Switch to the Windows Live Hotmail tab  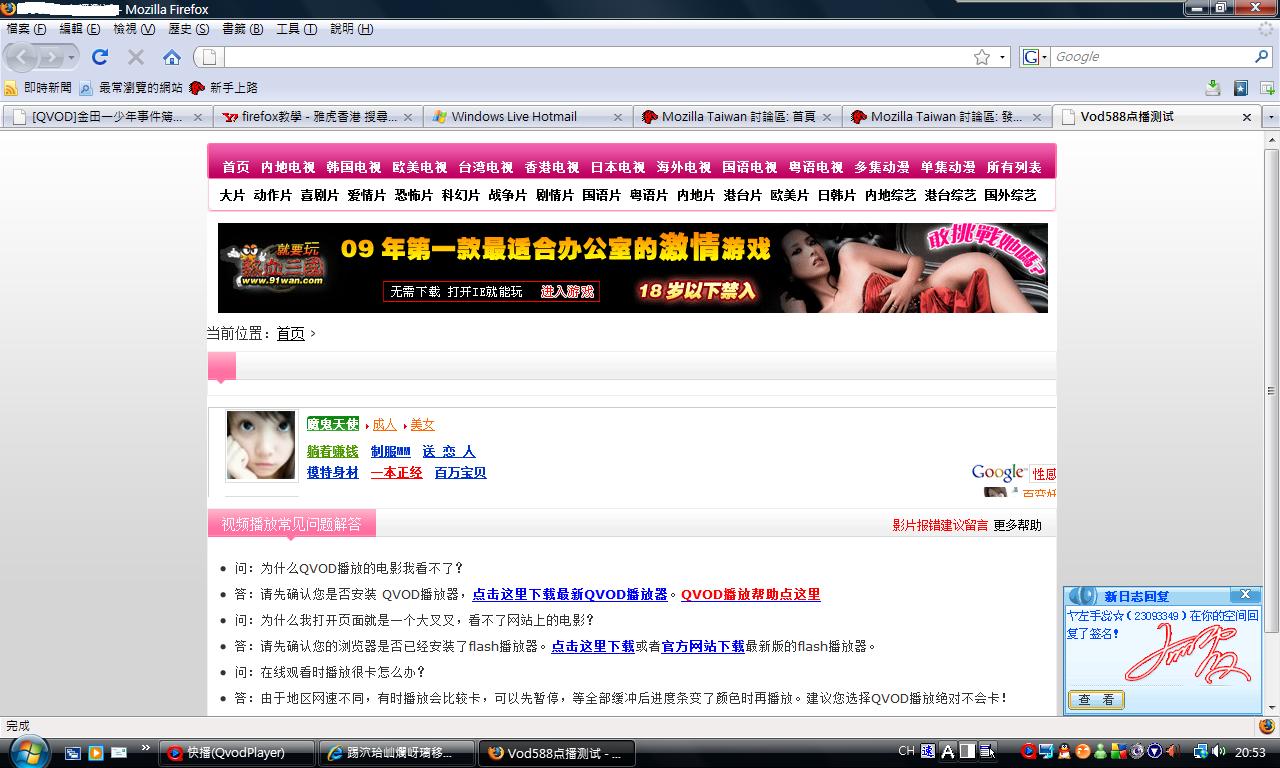click(x=526, y=117)
